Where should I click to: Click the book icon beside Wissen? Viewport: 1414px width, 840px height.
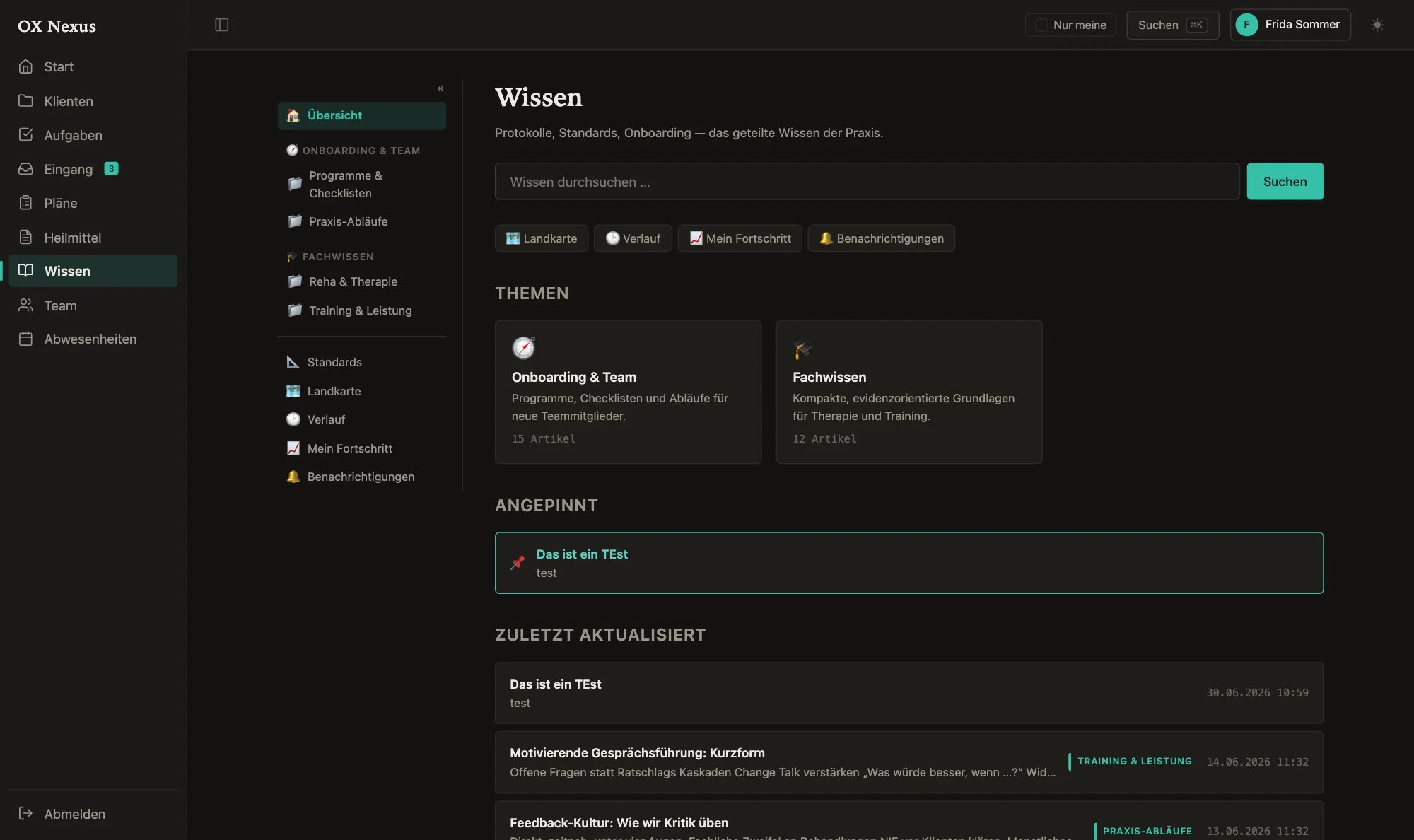(x=25, y=270)
